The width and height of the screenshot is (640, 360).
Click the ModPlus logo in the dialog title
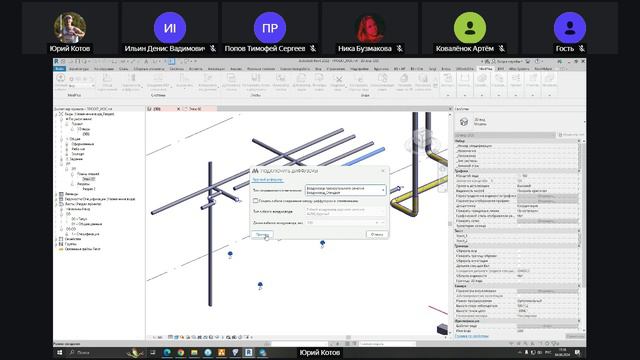coord(255,171)
